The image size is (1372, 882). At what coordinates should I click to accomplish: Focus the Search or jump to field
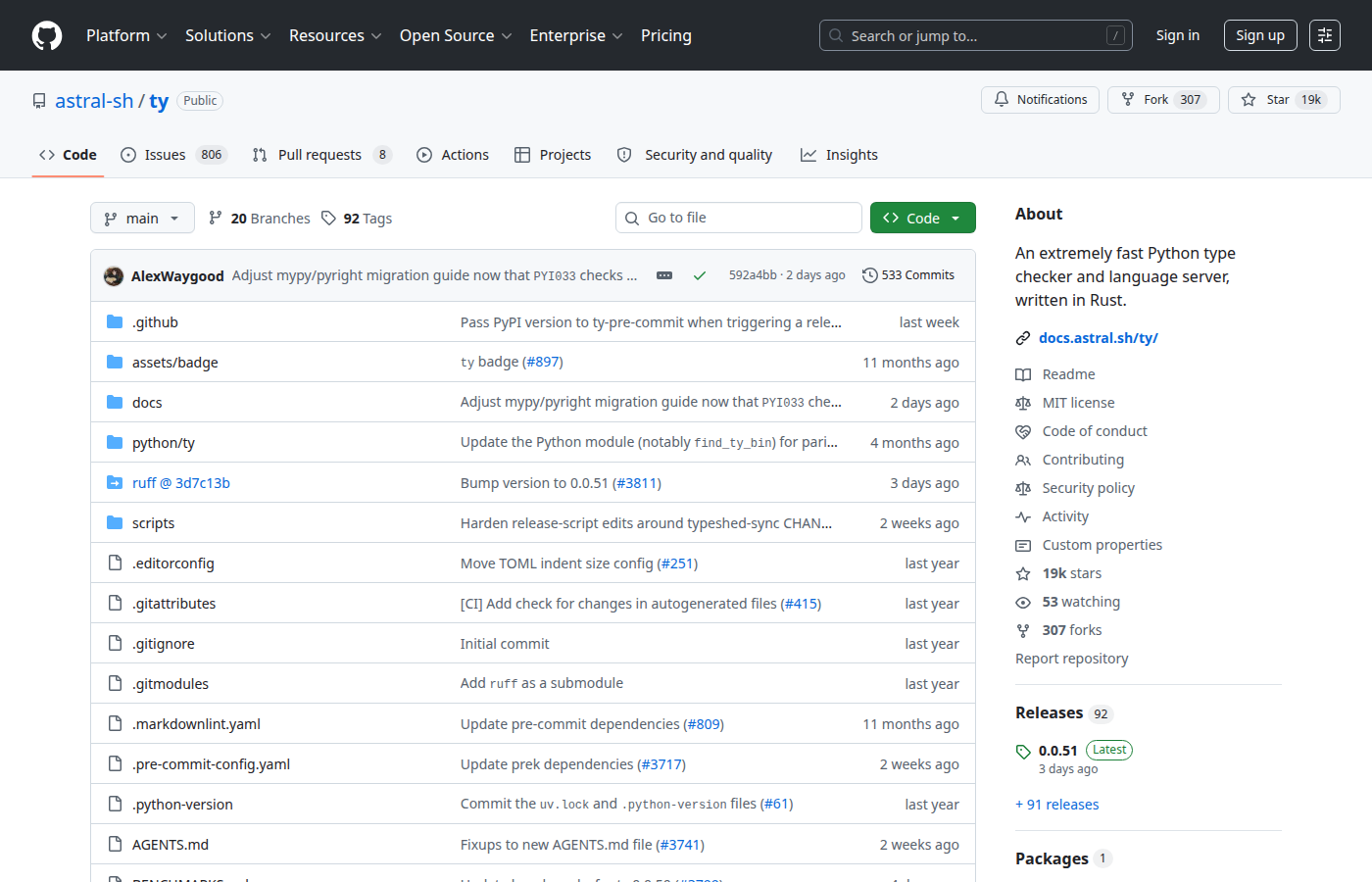click(x=976, y=35)
